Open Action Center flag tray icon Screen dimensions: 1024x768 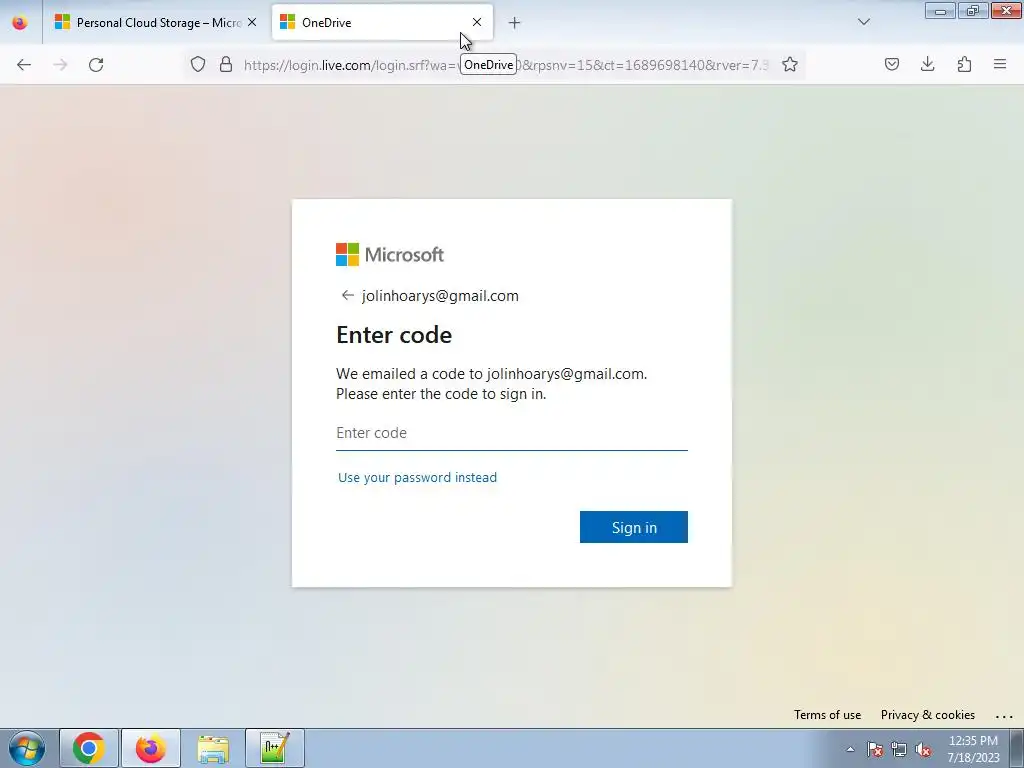click(x=874, y=749)
